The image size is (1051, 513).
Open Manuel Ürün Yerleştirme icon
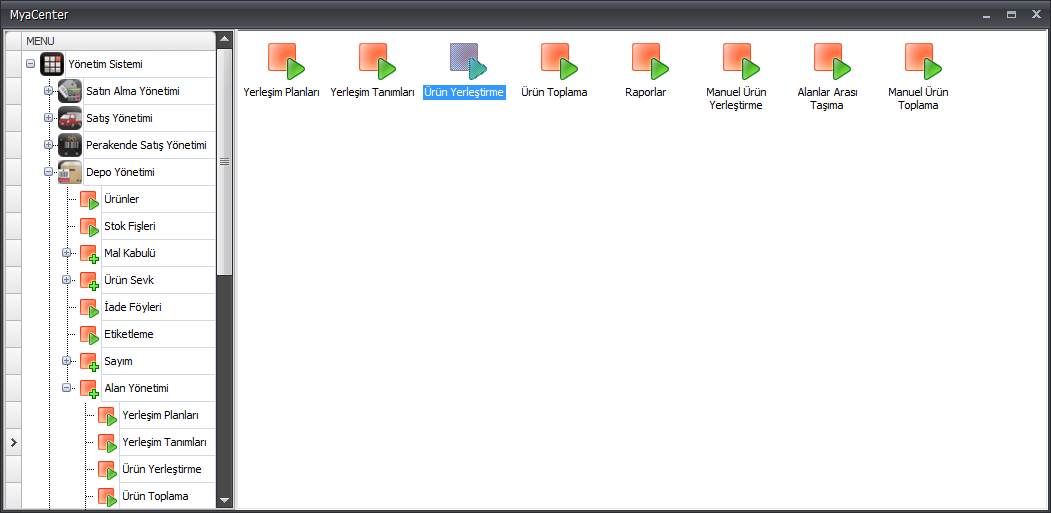(x=741, y=61)
